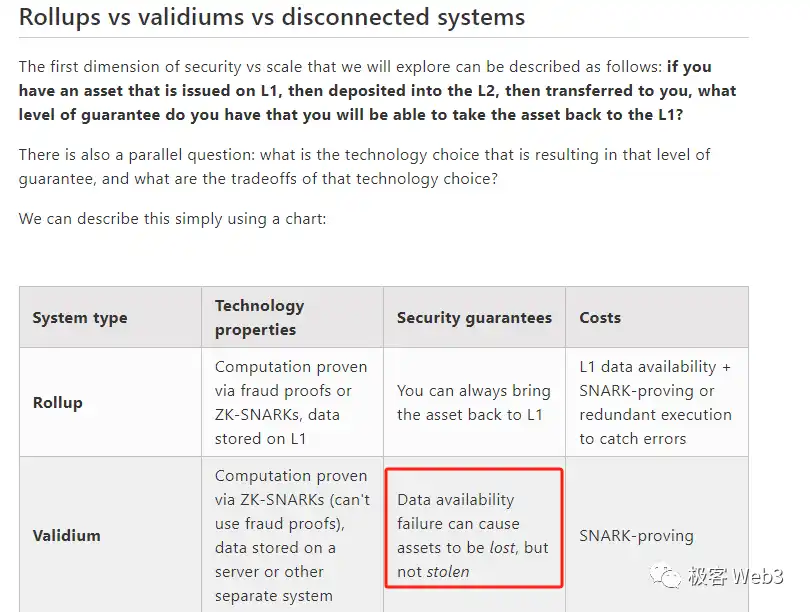Click the paragraph starting There is also a parallel question
This screenshot has width=810, height=612.
click(x=365, y=166)
